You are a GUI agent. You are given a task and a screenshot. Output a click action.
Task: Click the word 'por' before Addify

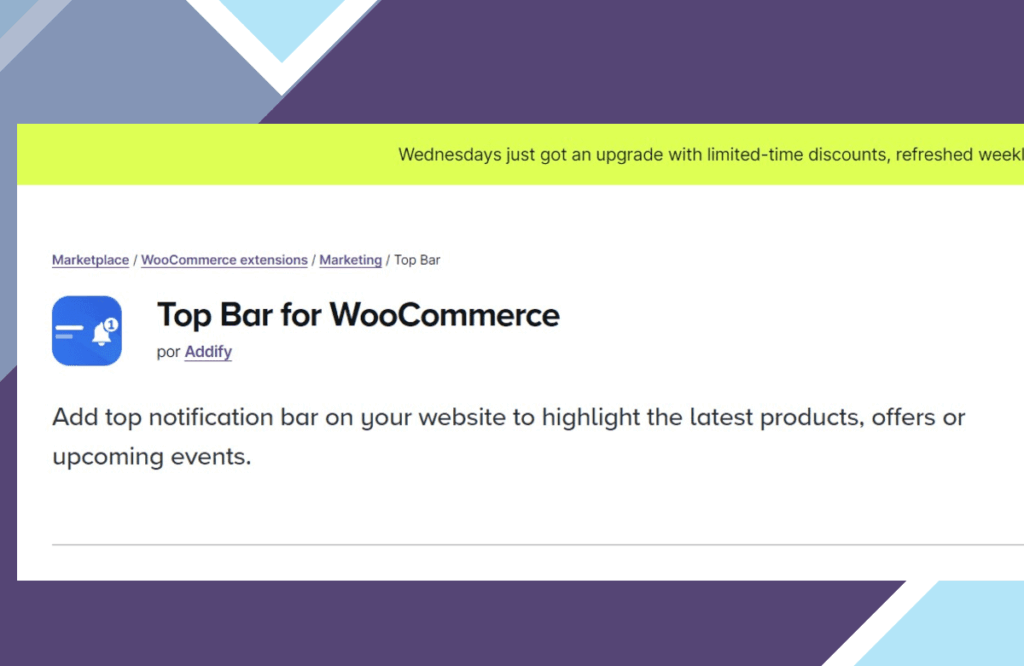click(167, 352)
